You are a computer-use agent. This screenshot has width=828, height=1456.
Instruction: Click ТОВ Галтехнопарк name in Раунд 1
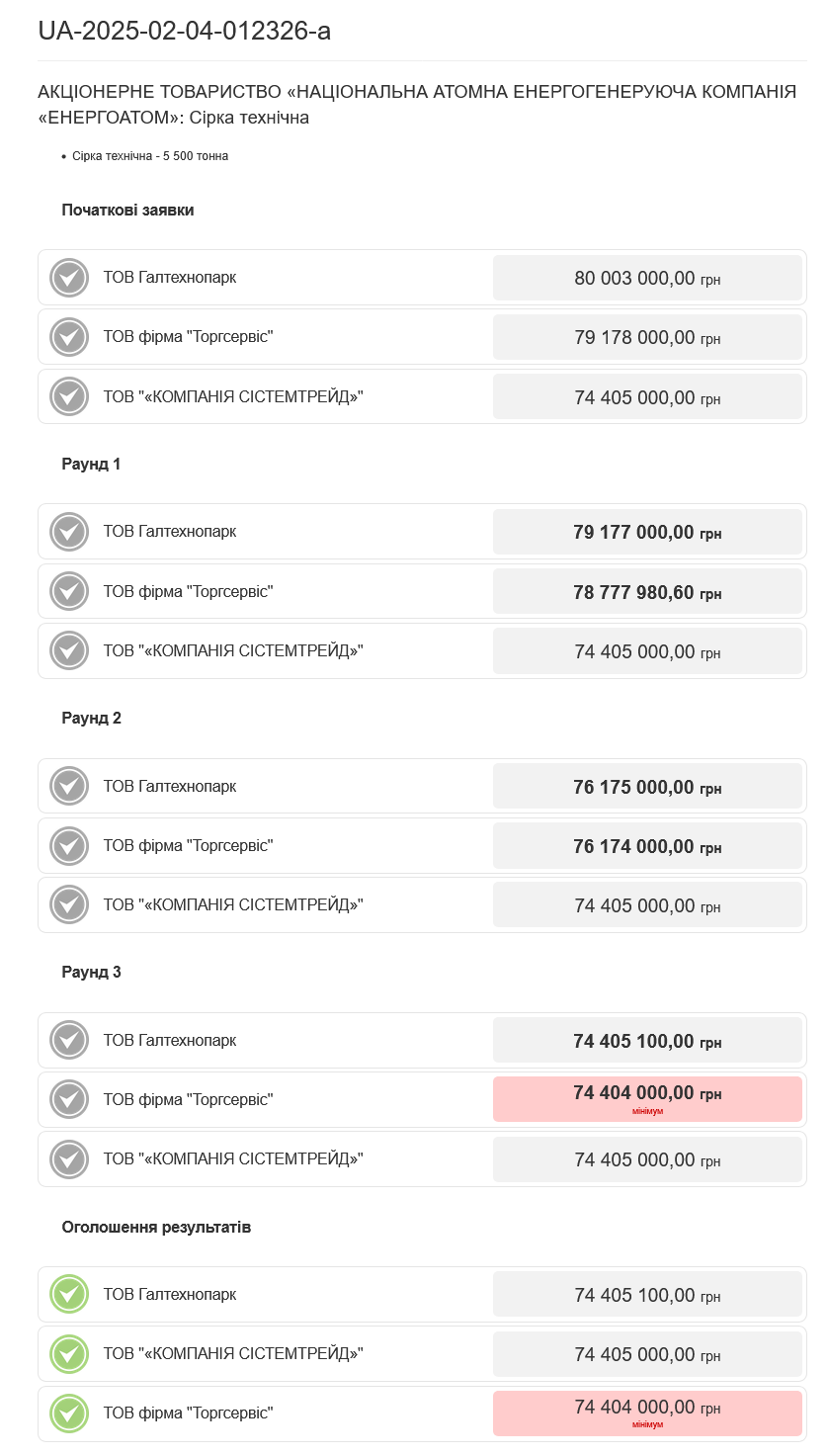click(x=169, y=532)
